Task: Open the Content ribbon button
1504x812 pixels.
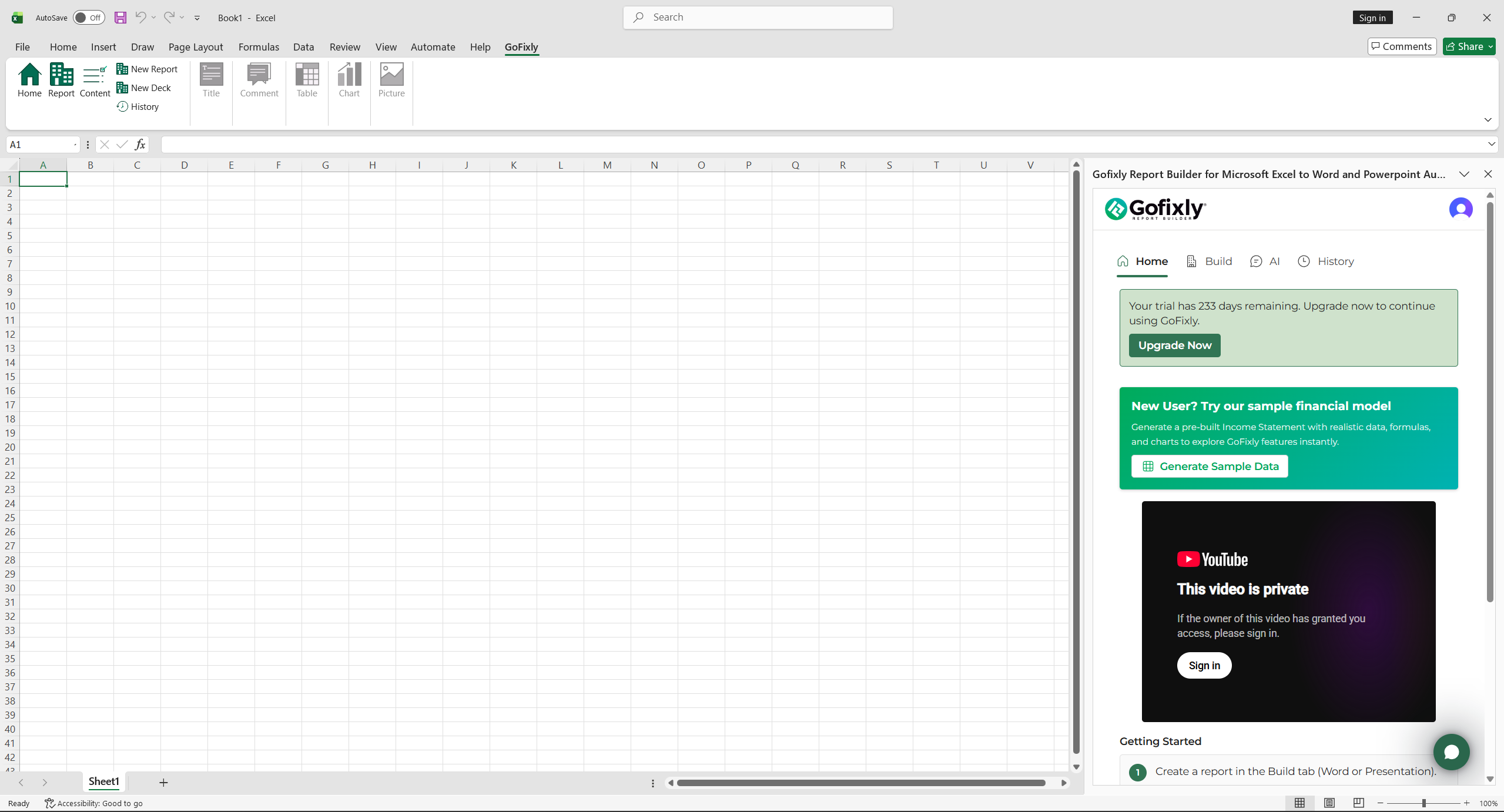Action: point(95,80)
